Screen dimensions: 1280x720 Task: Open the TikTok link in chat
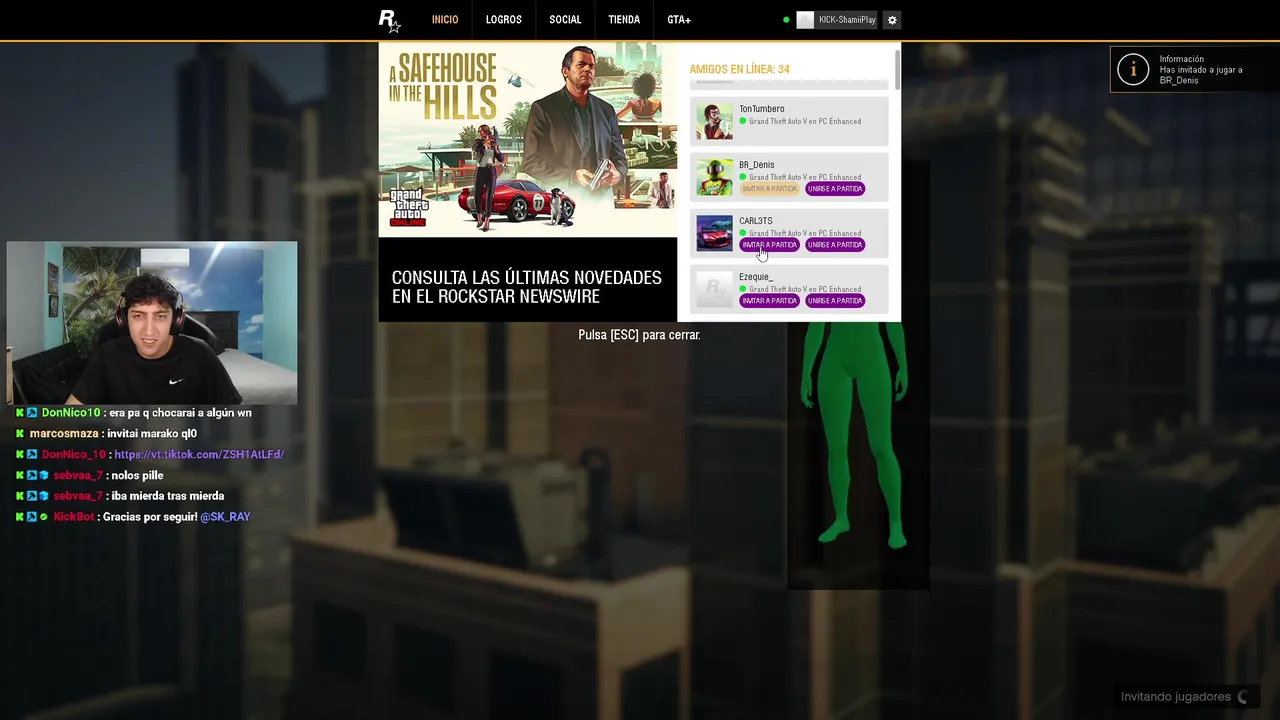199,454
